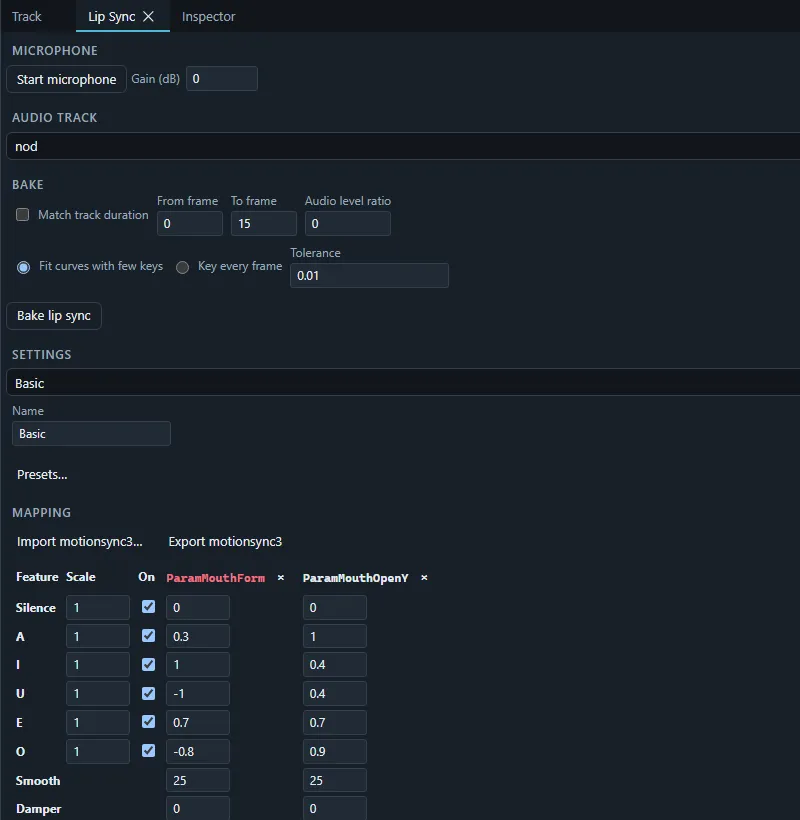Click the ParamMouthForm column header
Screen dimensions: 800x820
coord(215,578)
